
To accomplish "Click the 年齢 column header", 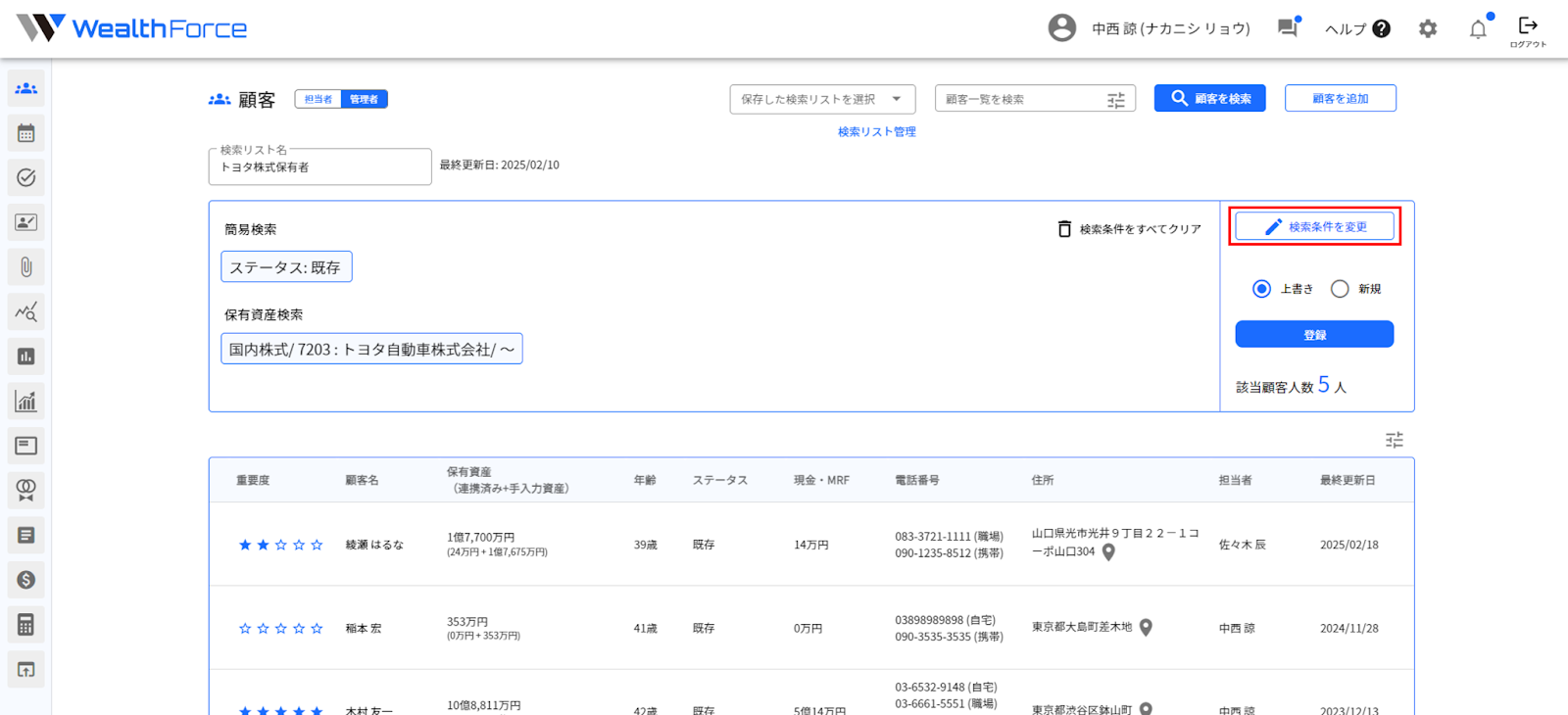I will [x=645, y=481].
